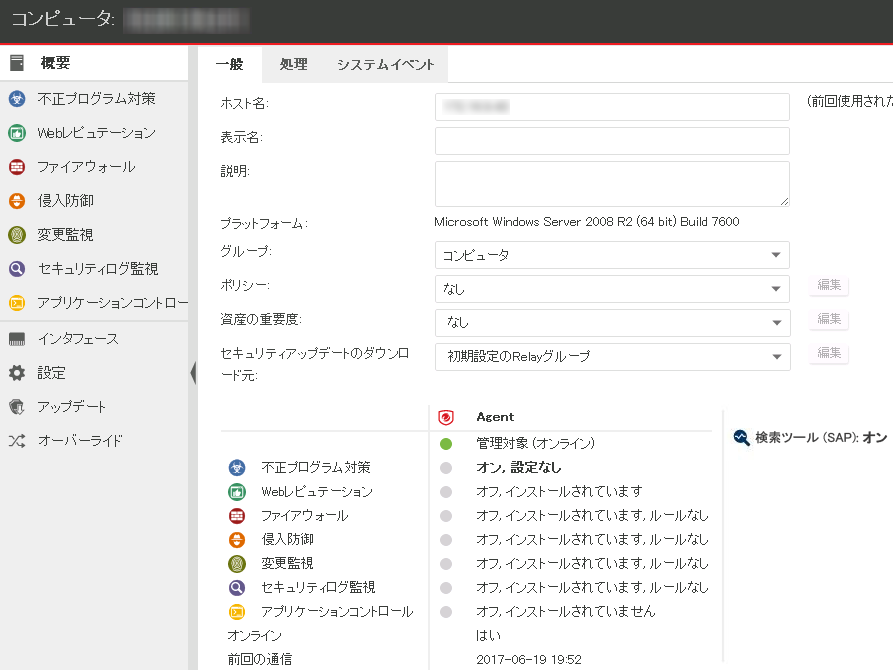This screenshot has width=893, height=672.
Task: Open the アップデート sidebar item
Action: pos(71,407)
